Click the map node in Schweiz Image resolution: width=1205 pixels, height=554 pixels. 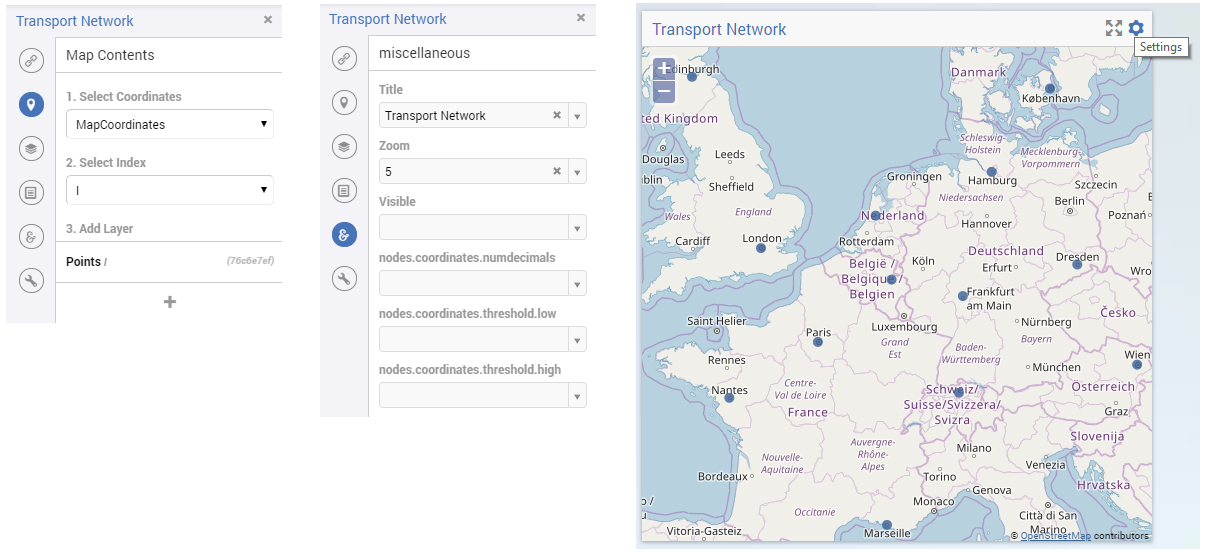[957, 392]
